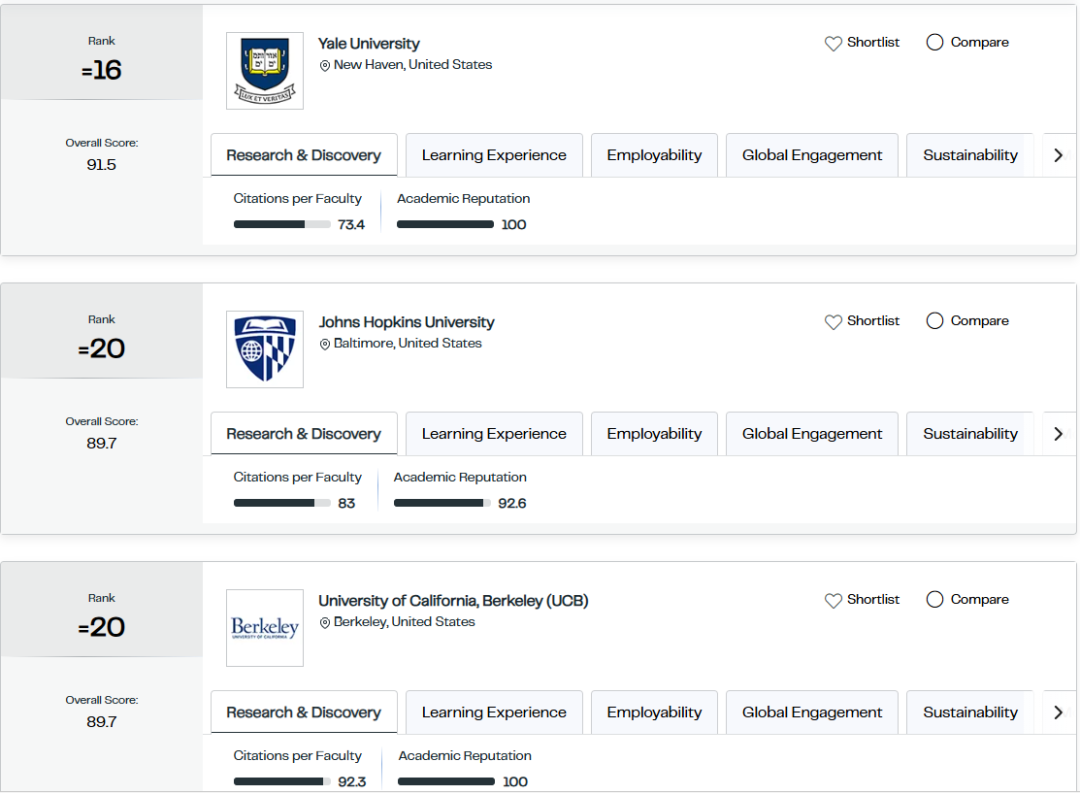Click Berkeley's Academic Reputation 100 bar
1080x795 pixels.
click(x=446, y=781)
